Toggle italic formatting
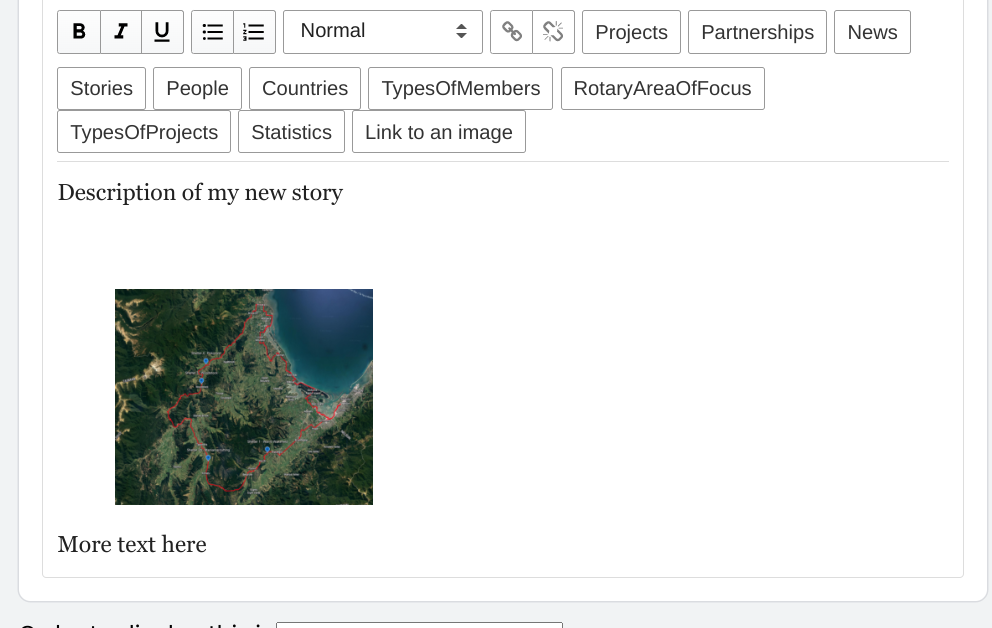This screenshot has height=628, width=992. coord(121,32)
